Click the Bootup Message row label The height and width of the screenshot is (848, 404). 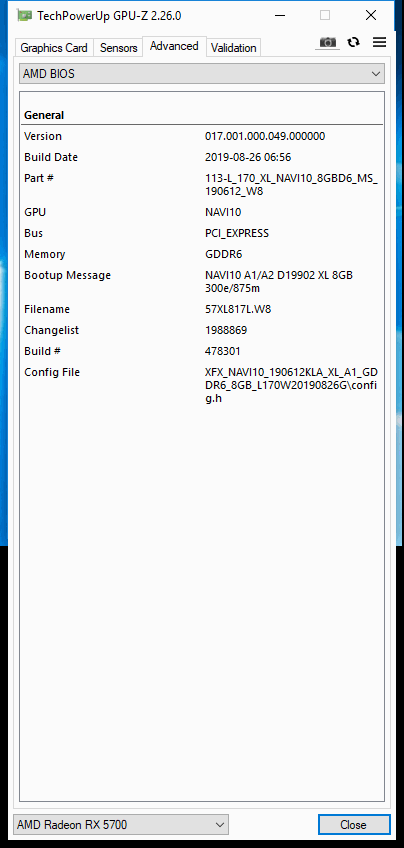click(x=68, y=275)
